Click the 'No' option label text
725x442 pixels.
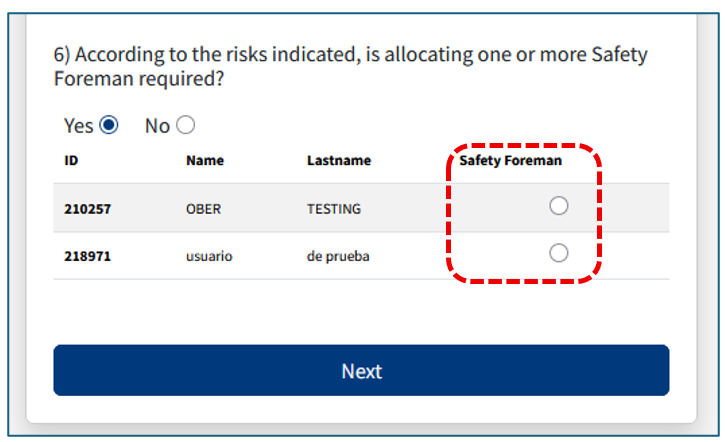tap(157, 126)
